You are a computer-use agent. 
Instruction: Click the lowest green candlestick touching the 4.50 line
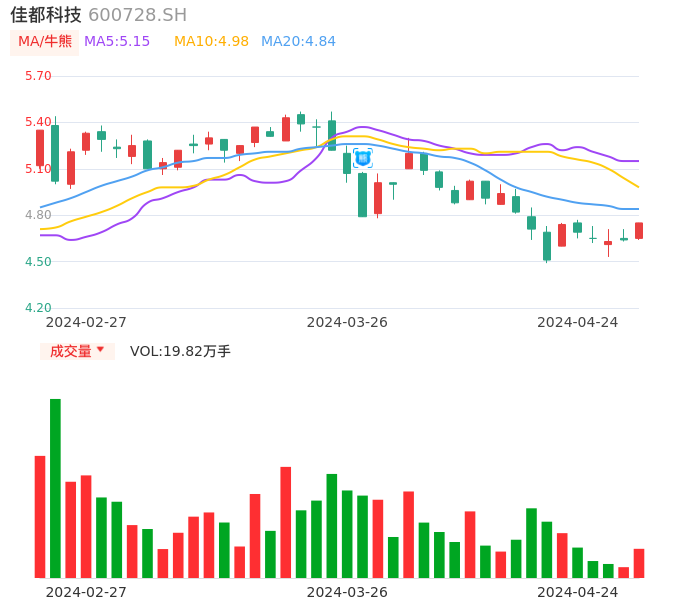pos(547,246)
